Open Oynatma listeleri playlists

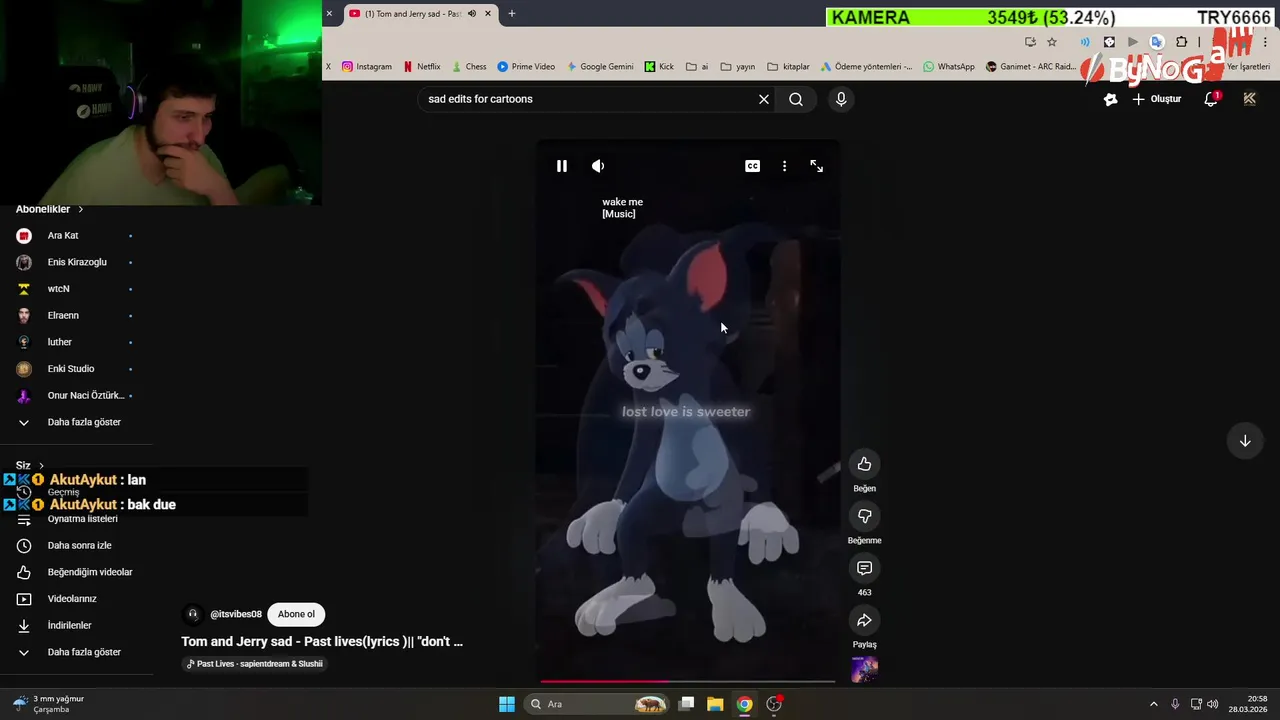tap(76, 519)
